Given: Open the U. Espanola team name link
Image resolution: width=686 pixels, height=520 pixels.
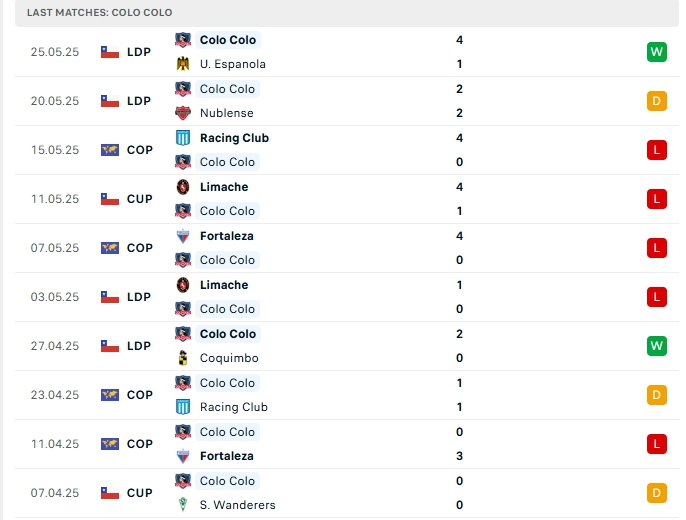Looking at the screenshot, I should [x=232, y=64].
